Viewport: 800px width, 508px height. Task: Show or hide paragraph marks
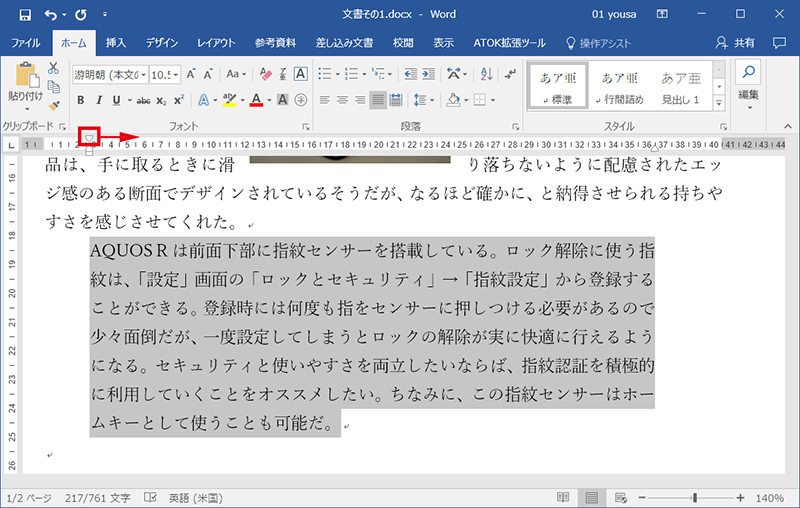510,74
